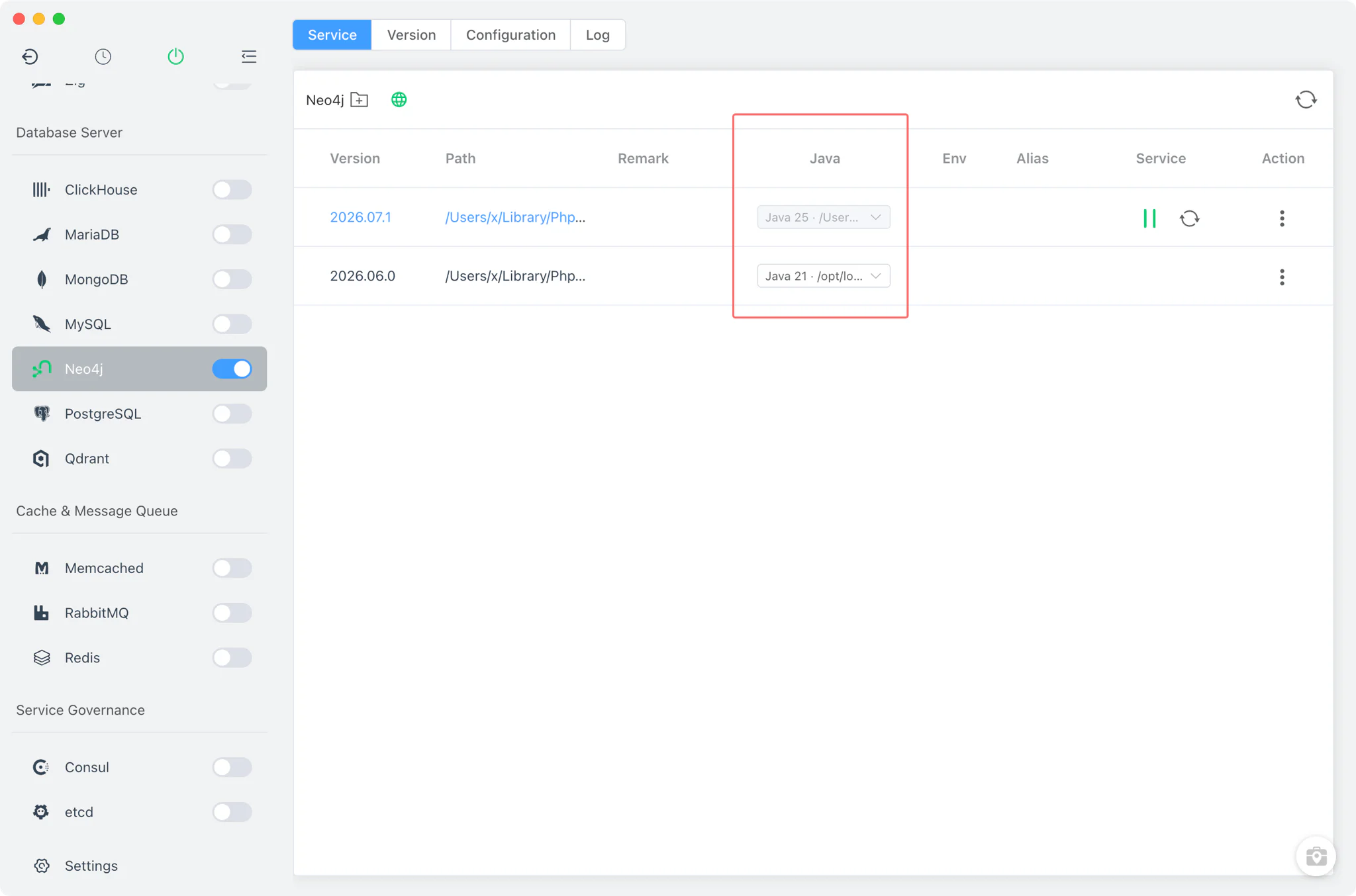Switch to the Service tab

click(x=332, y=34)
